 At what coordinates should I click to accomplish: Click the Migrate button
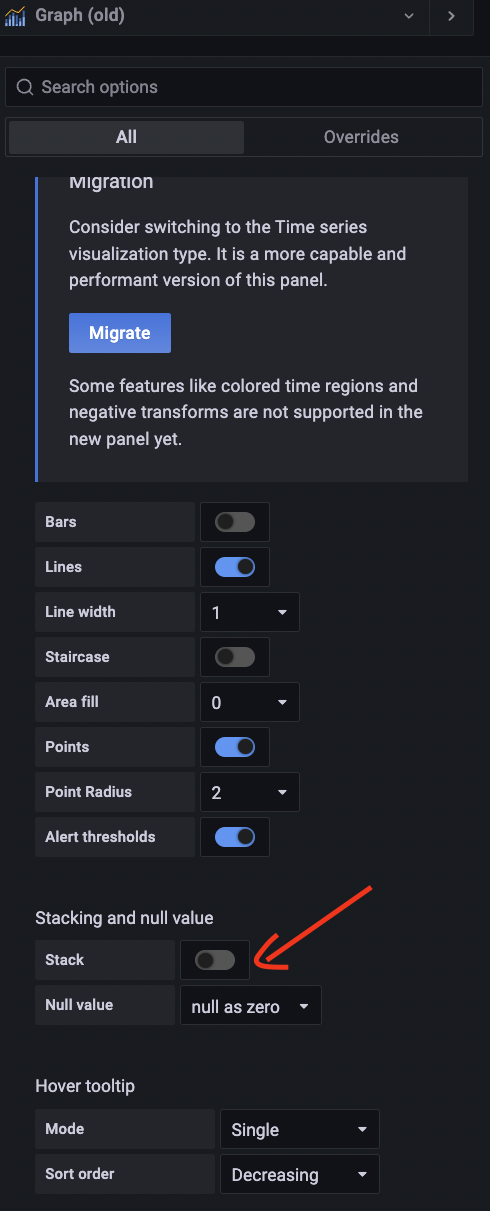pyautogui.click(x=120, y=333)
